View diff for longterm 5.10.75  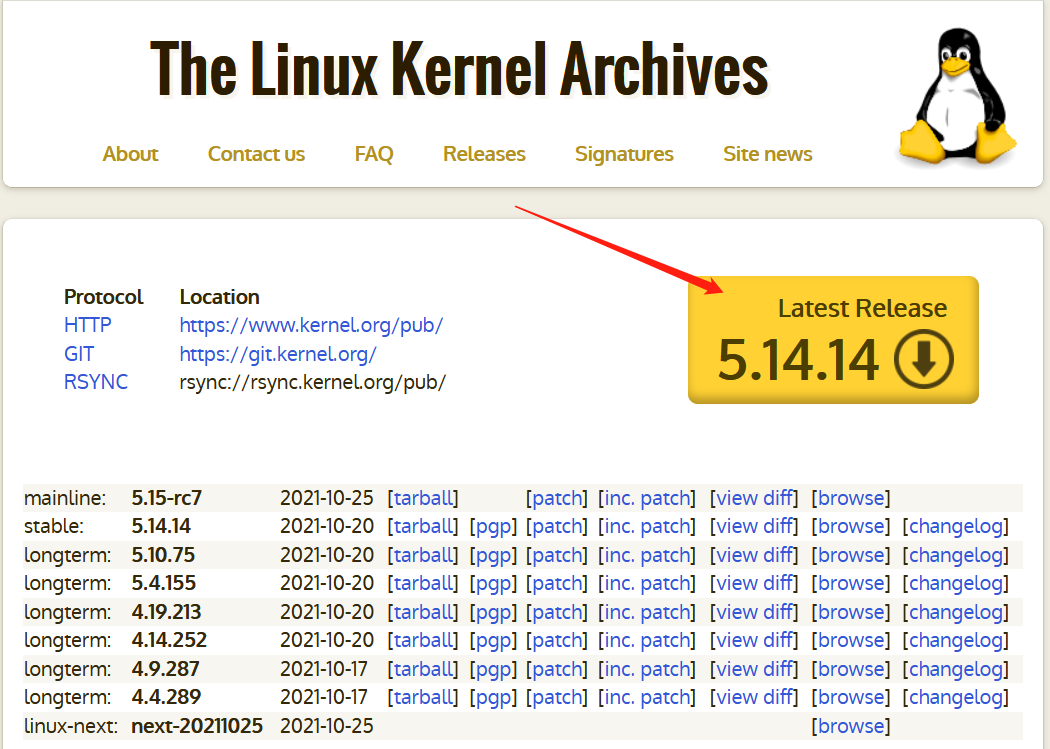(x=754, y=554)
